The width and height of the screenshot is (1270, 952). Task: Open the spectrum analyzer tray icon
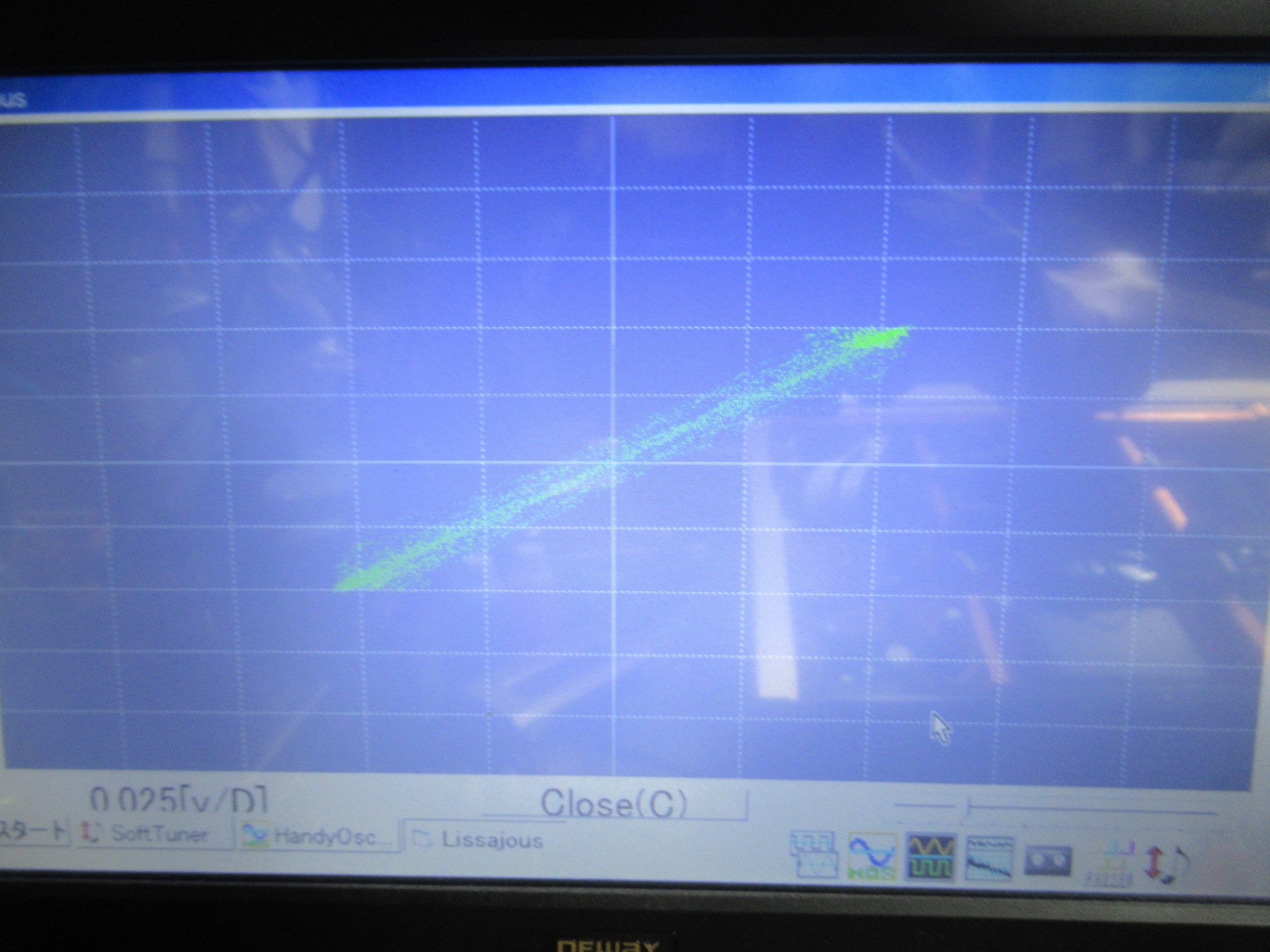(990, 858)
